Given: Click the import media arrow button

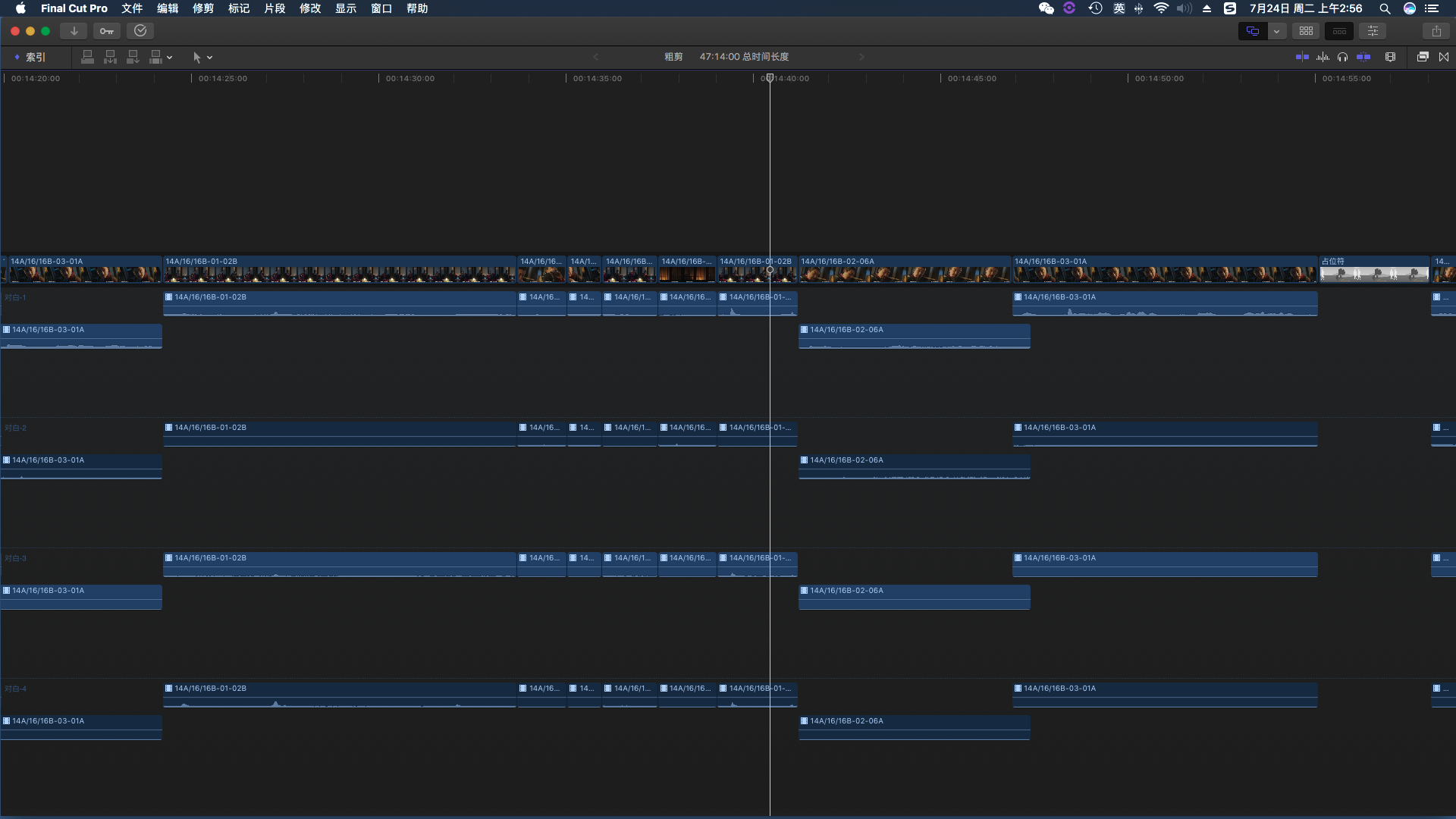Looking at the screenshot, I should click(x=74, y=31).
